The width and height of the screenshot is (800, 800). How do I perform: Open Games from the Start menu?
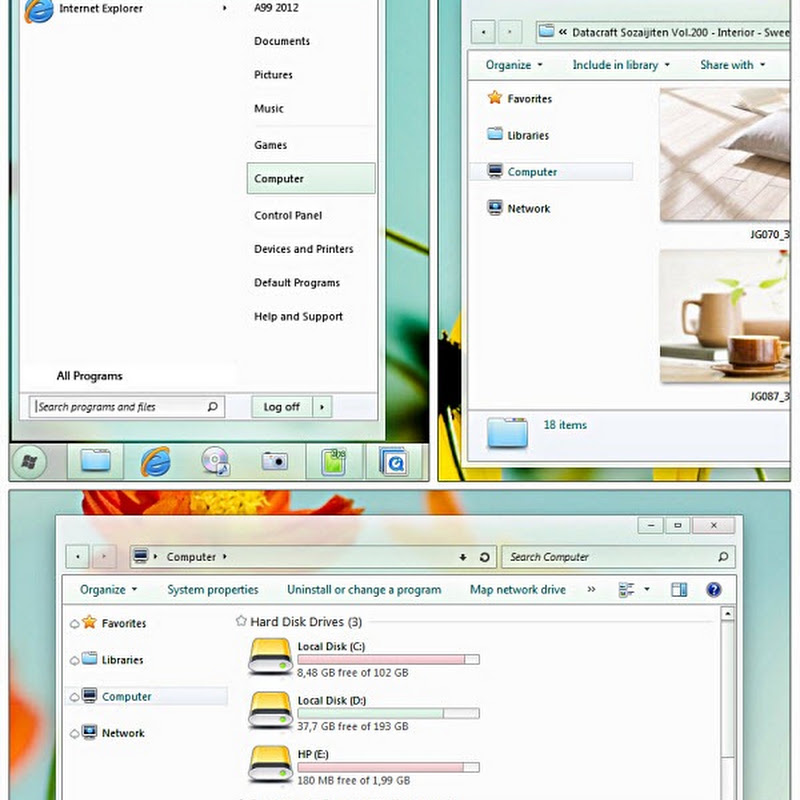pos(270,145)
